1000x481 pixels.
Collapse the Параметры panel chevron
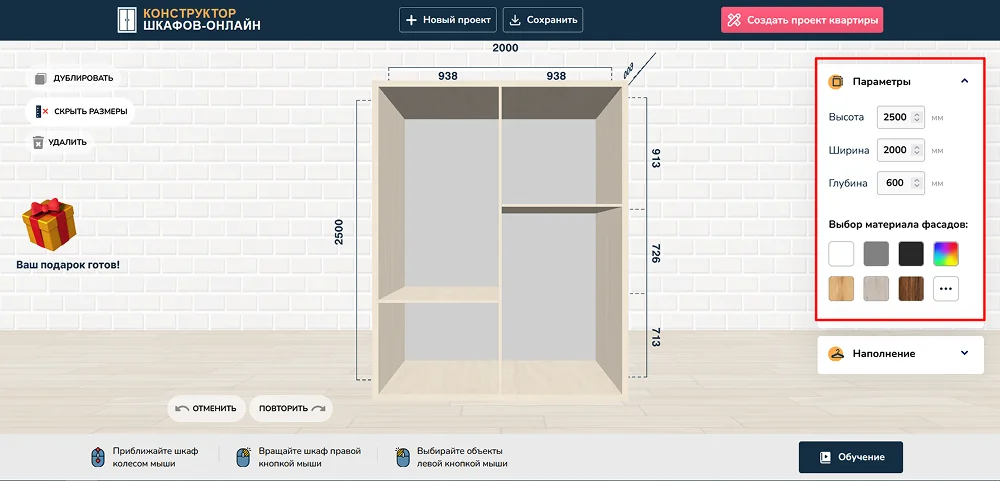[x=964, y=81]
